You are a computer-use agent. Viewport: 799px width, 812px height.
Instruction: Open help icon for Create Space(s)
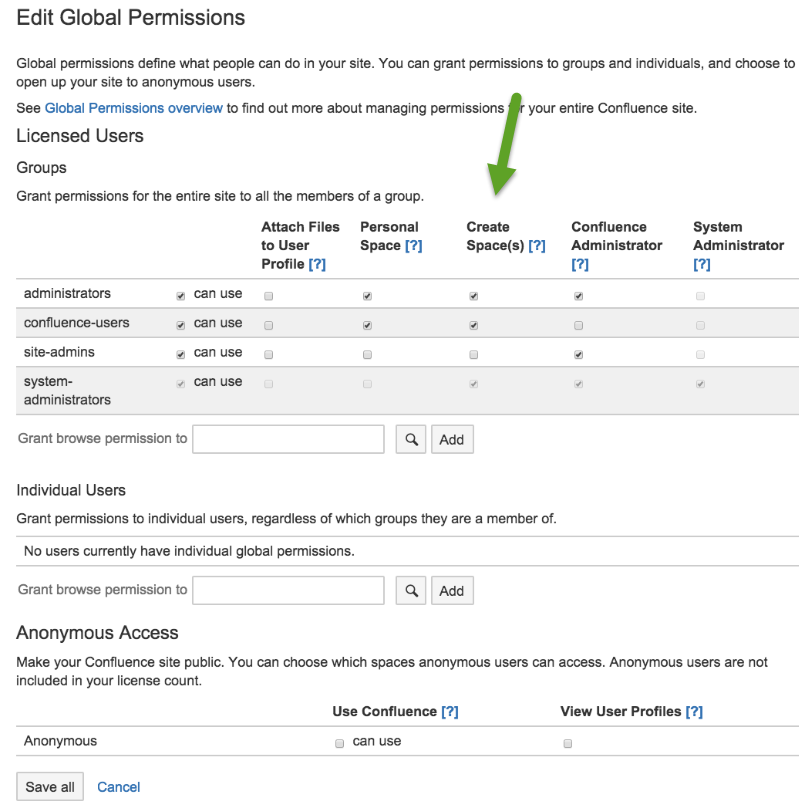coord(537,246)
